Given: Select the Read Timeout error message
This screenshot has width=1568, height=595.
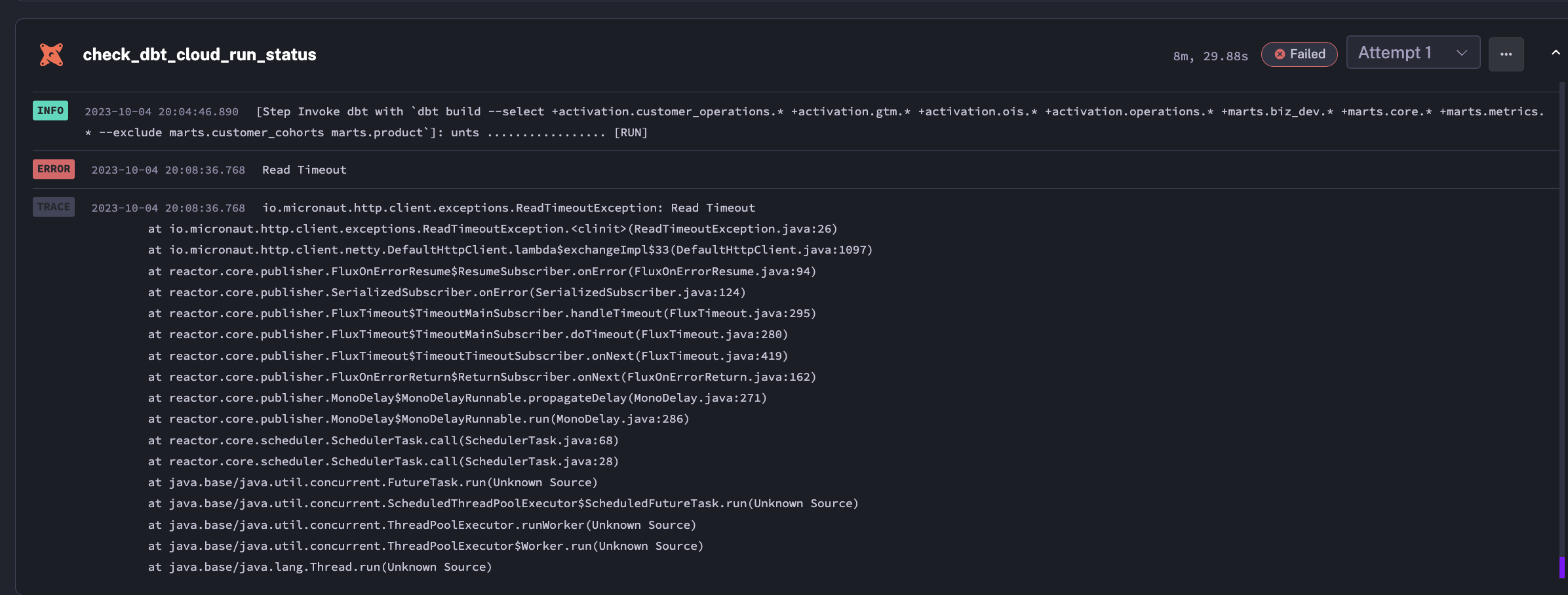Looking at the screenshot, I should pos(304,169).
